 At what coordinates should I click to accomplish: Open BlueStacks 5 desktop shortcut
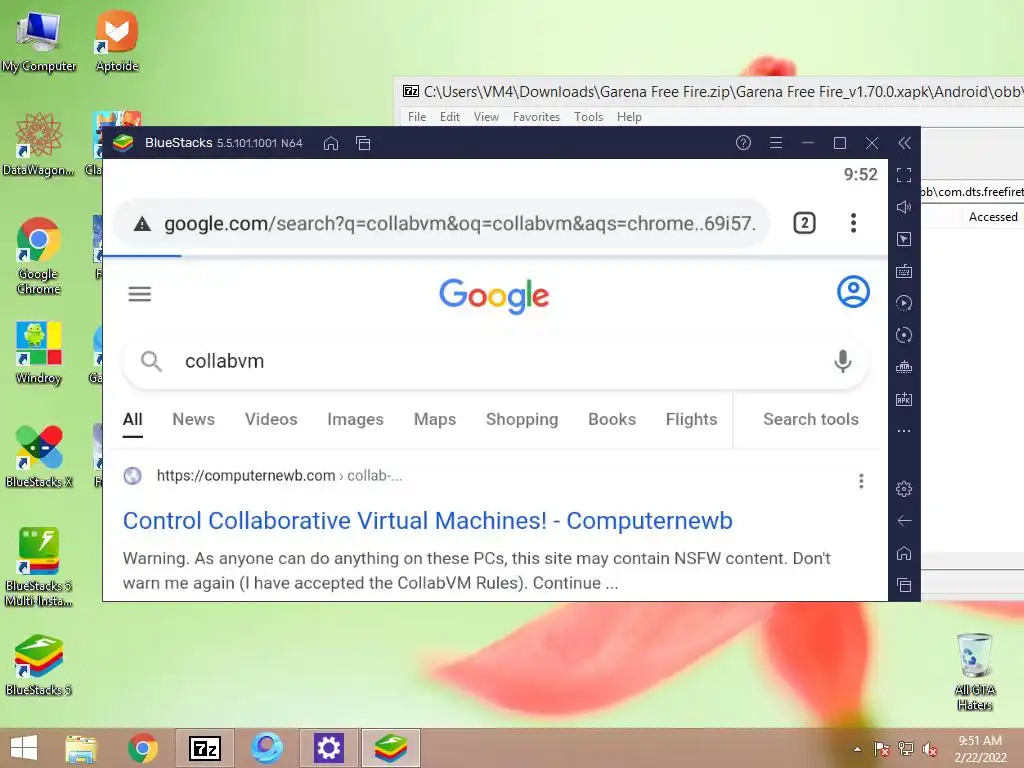coord(39,665)
